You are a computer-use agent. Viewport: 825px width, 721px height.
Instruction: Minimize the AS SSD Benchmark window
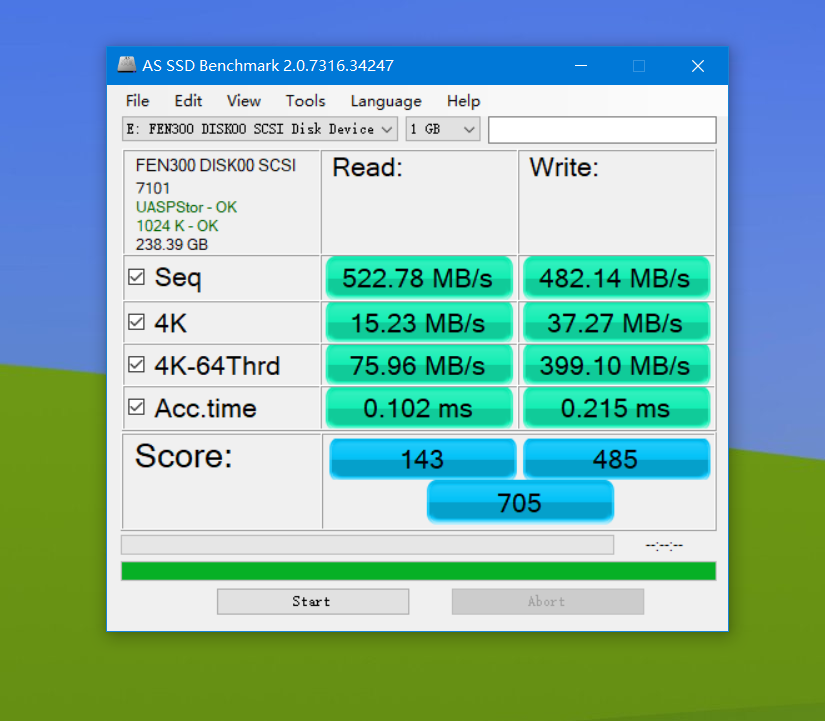click(x=581, y=66)
